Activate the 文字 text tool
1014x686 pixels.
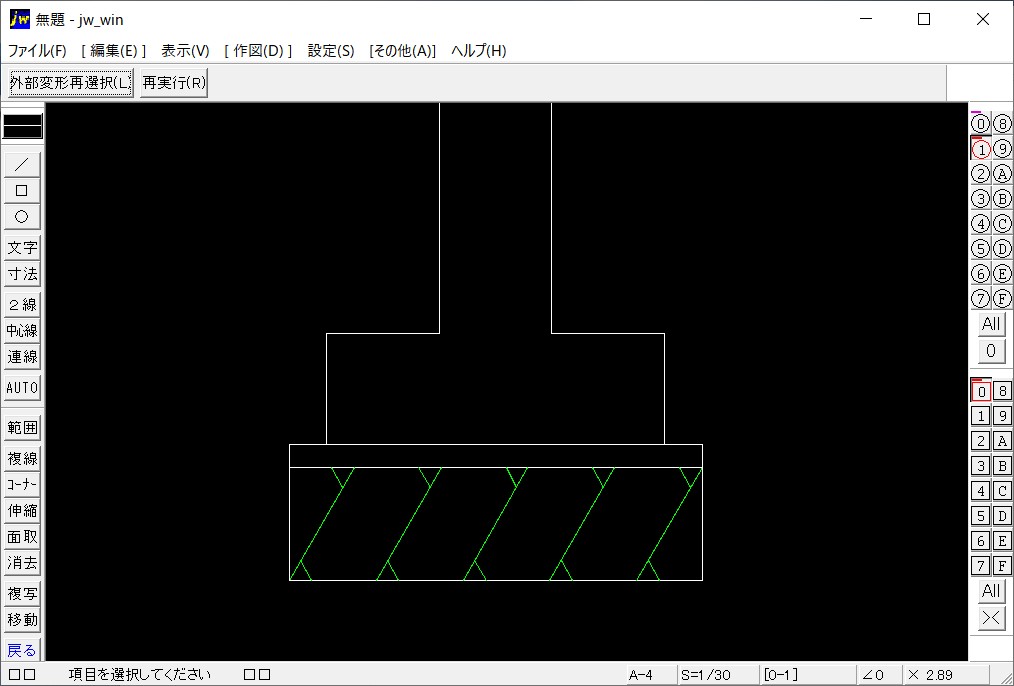pos(22,248)
